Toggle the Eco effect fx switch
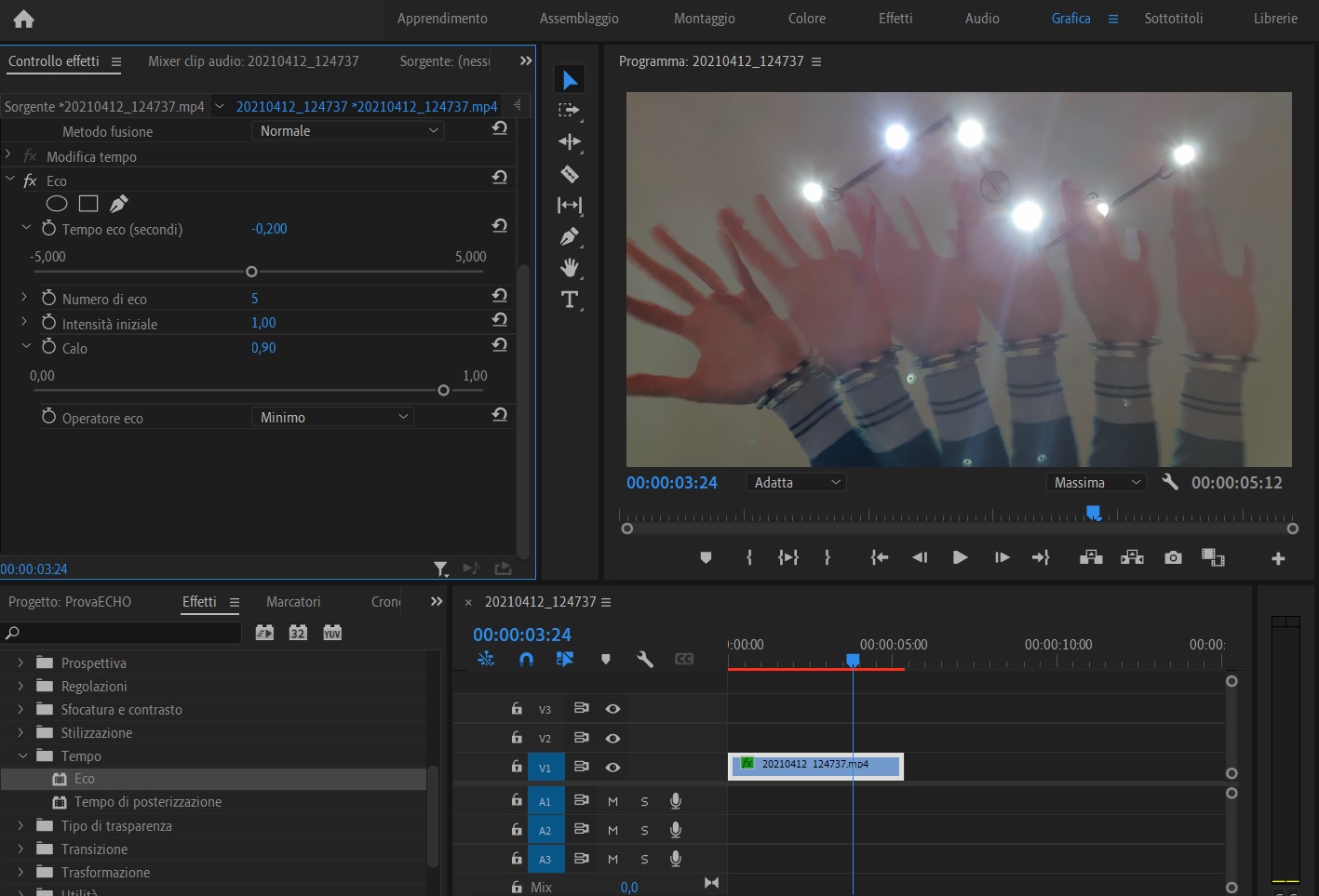The height and width of the screenshot is (896, 1319). pyautogui.click(x=30, y=181)
